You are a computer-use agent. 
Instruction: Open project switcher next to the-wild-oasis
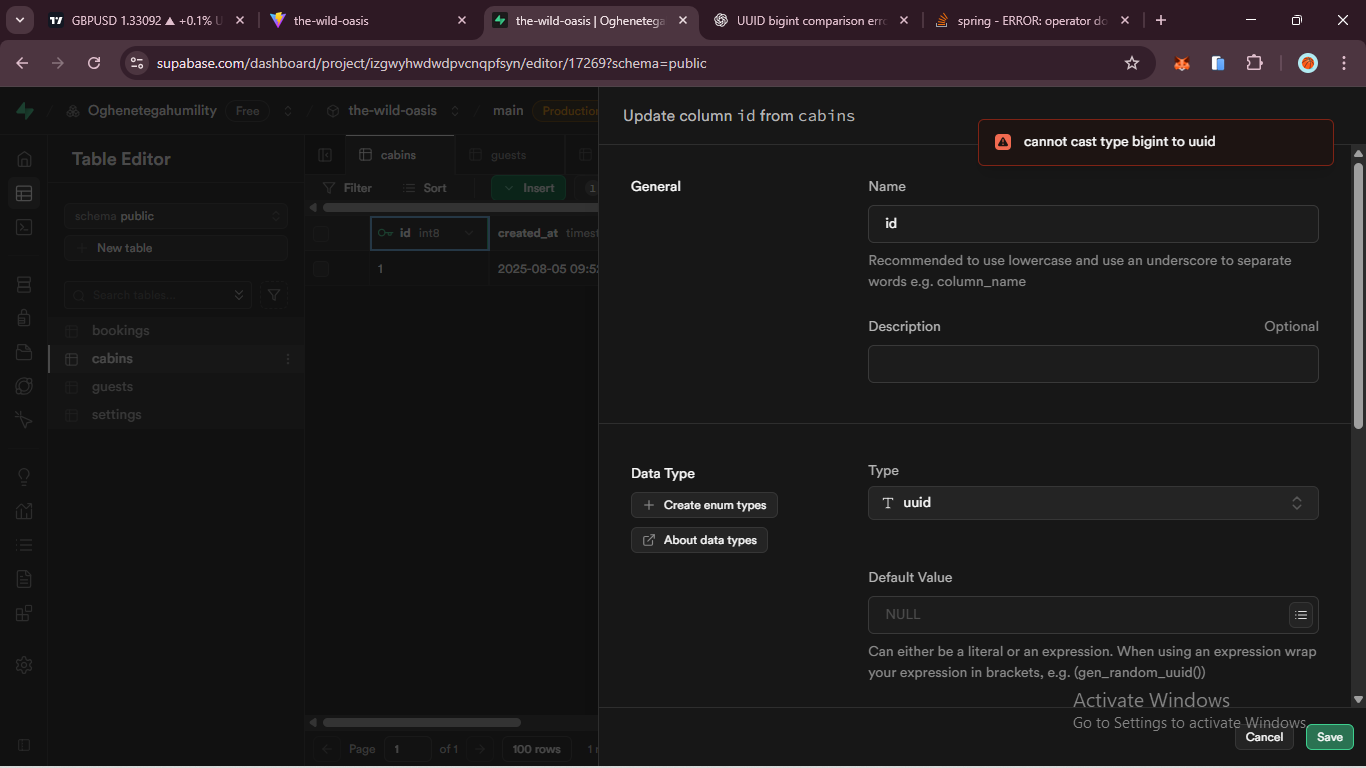455,111
